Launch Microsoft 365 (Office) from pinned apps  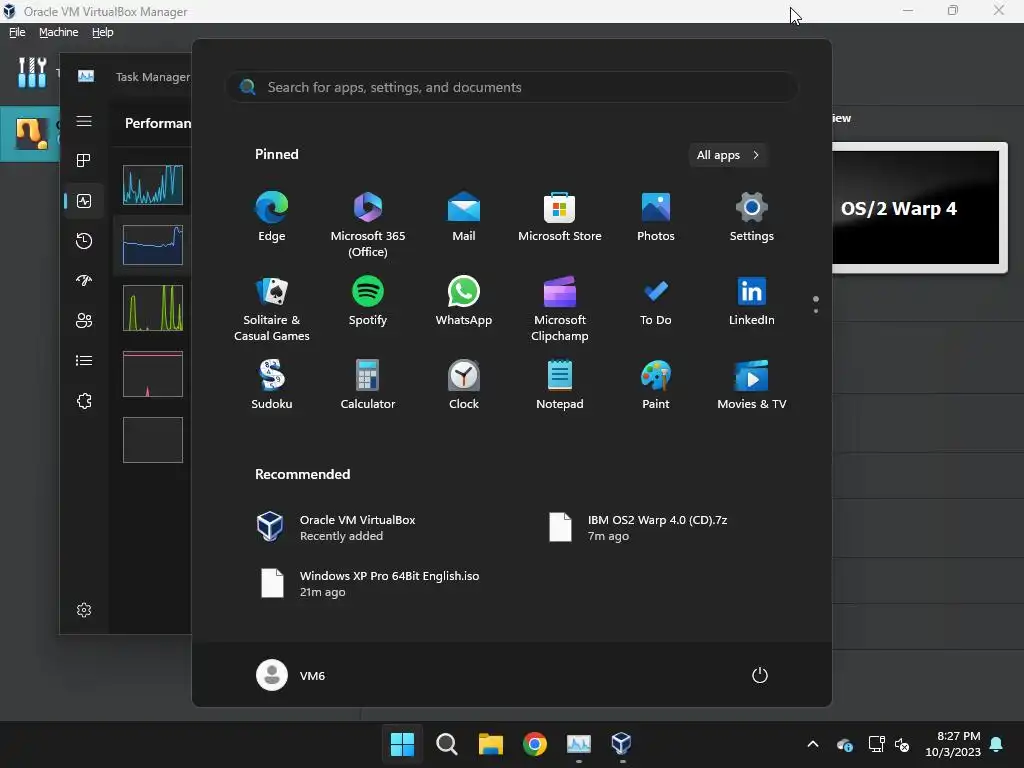(368, 225)
